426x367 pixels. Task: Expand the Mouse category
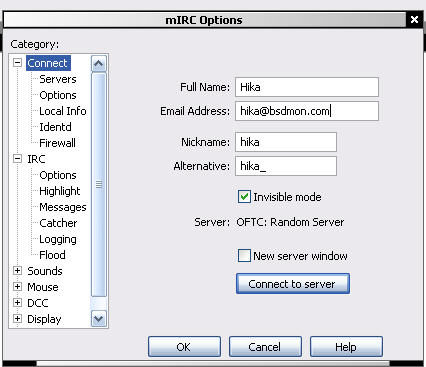(17, 287)
